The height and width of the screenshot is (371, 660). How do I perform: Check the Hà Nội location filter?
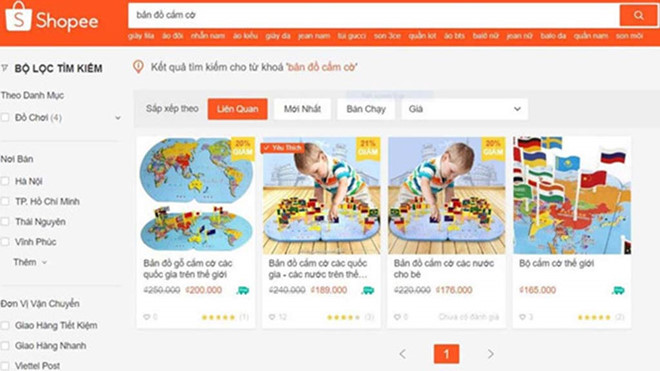tap(5, 181)
